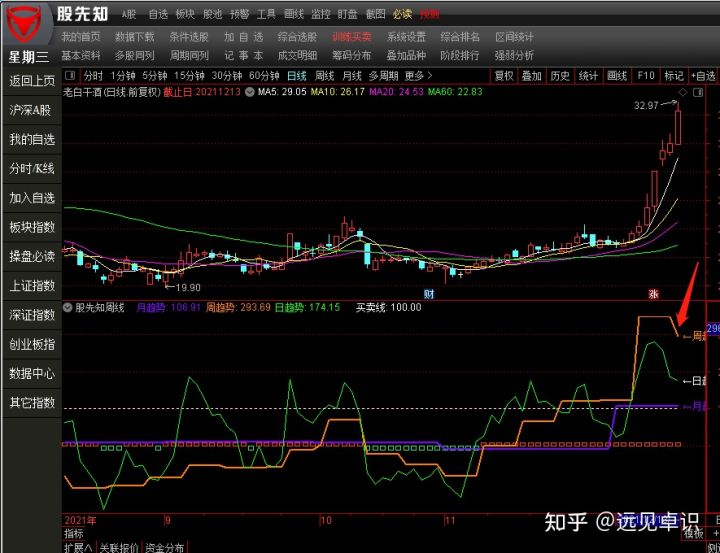Click the round icon before 股先知周线

pyautogui.click(x=68, y=307)
